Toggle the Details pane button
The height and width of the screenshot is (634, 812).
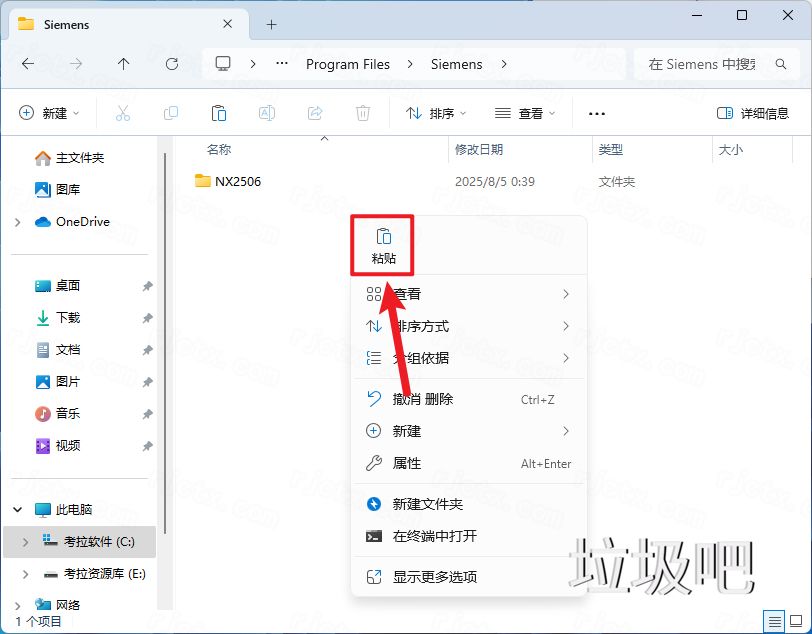coord(753,114)
